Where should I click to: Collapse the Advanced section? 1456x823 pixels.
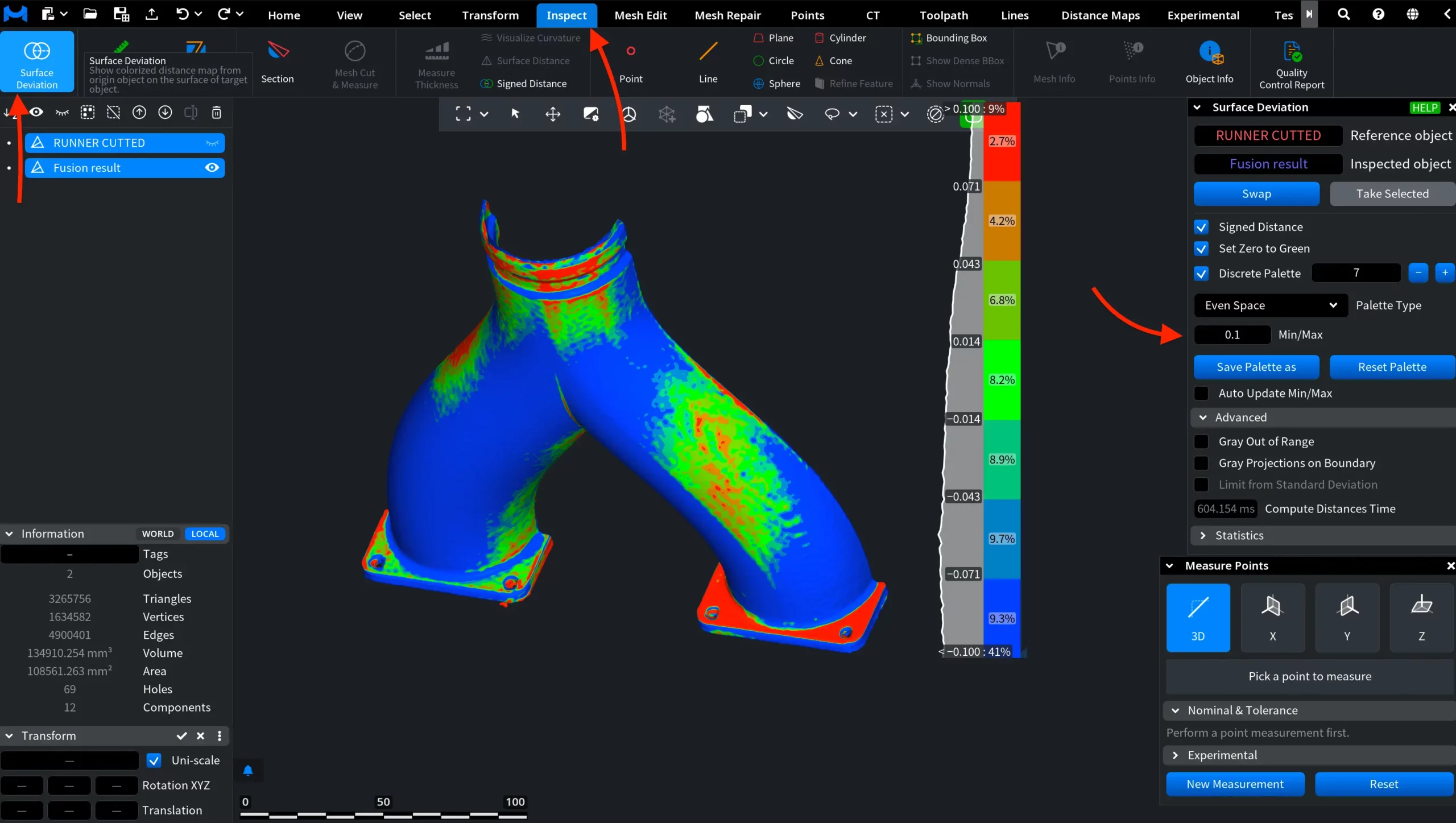[1203, 417]
